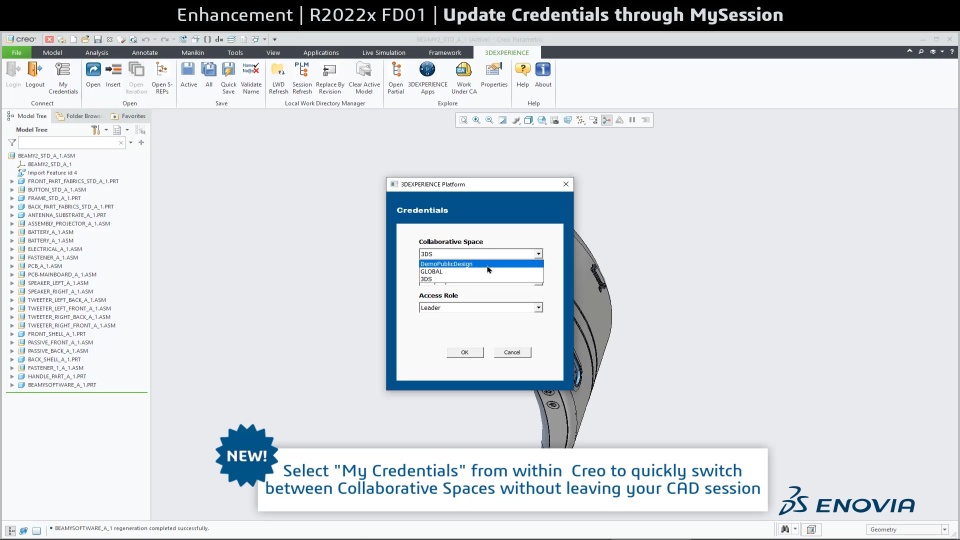
Task: Expand HANDLE_PART_A_1.PRT tree node
Action: (12, 377)
